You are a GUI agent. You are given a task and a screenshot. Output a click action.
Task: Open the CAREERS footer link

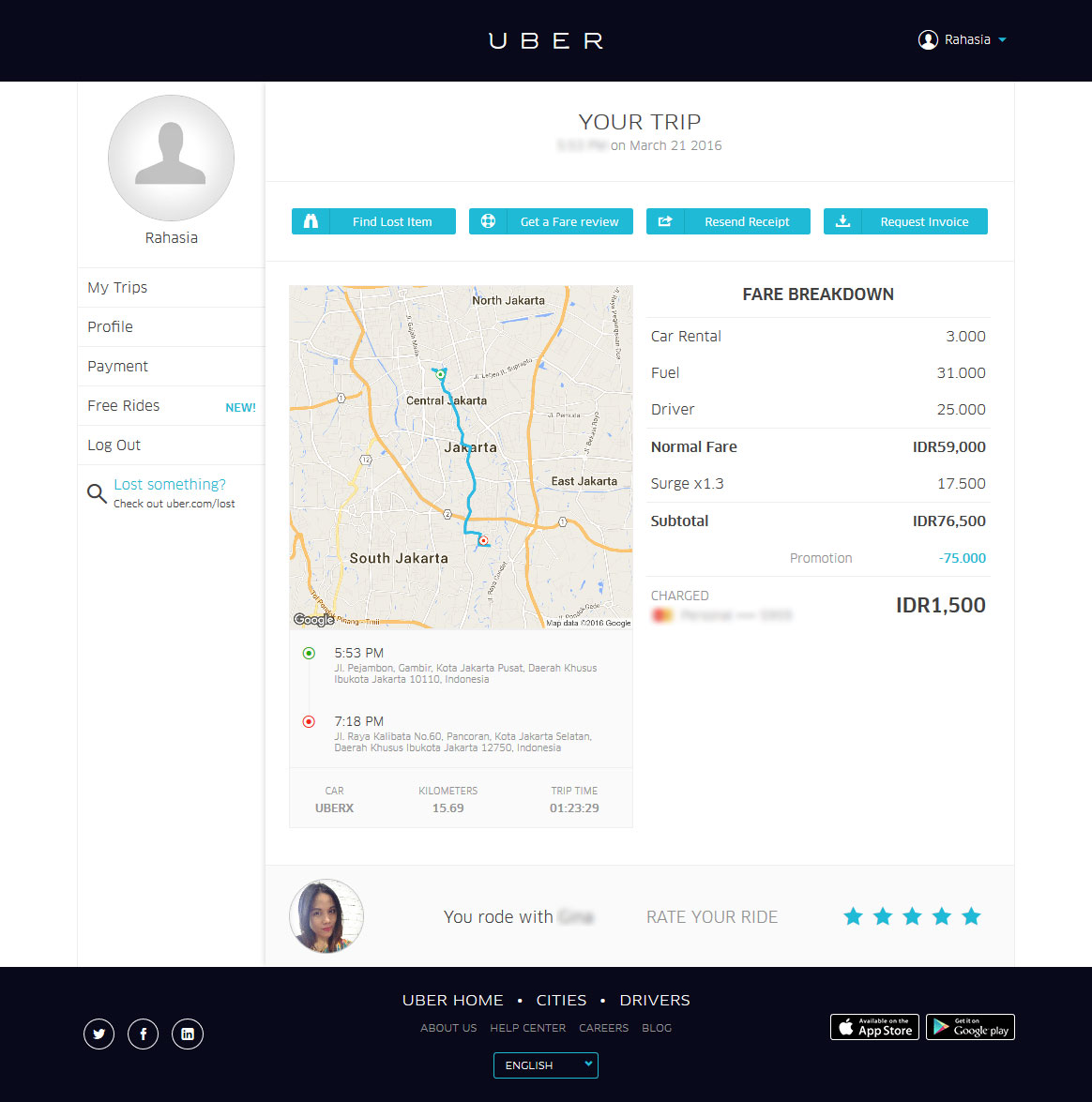click(x=603, y=1028)
